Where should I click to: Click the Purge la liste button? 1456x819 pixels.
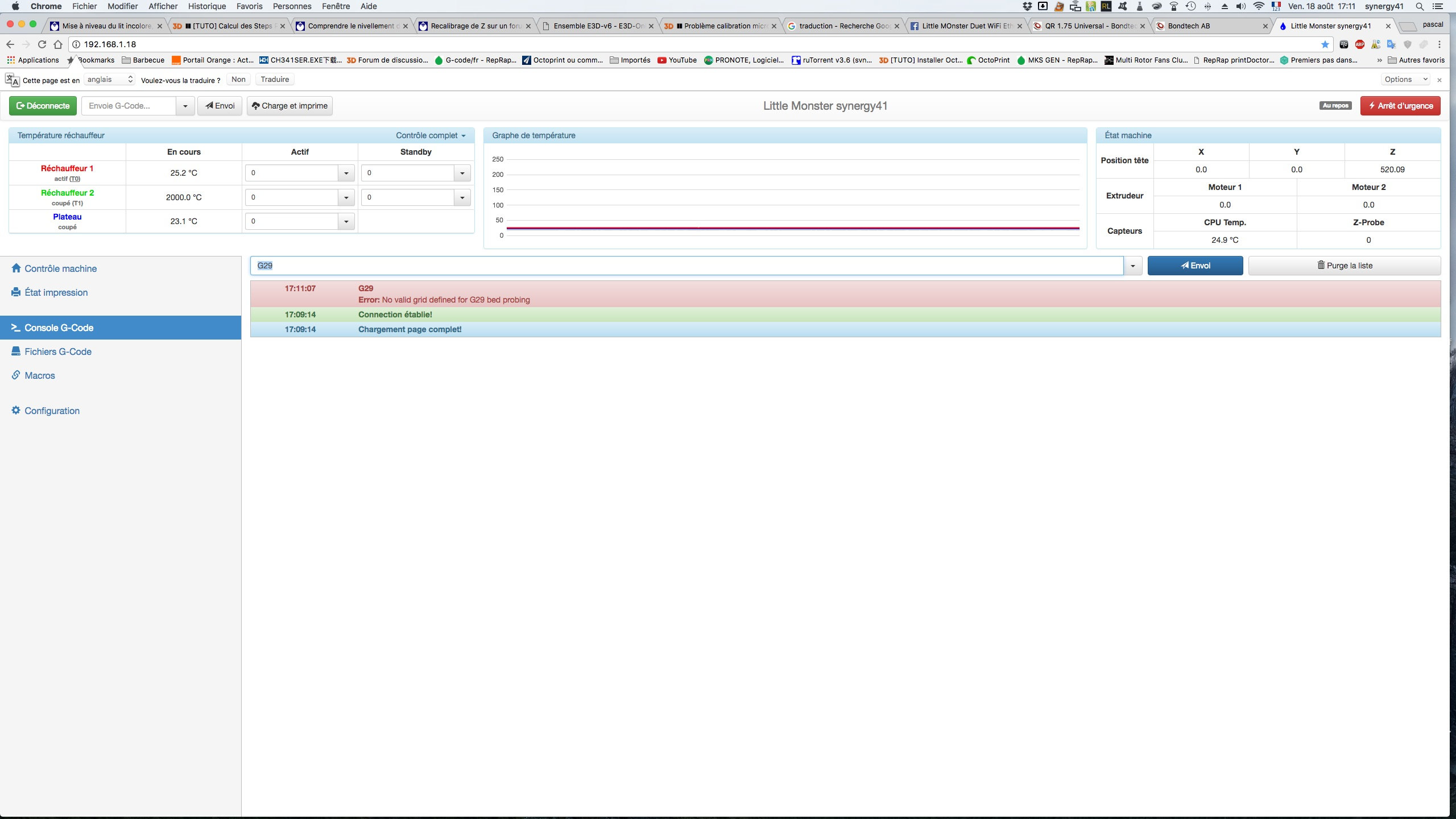pyautogui.click(x=1345, y=266)
